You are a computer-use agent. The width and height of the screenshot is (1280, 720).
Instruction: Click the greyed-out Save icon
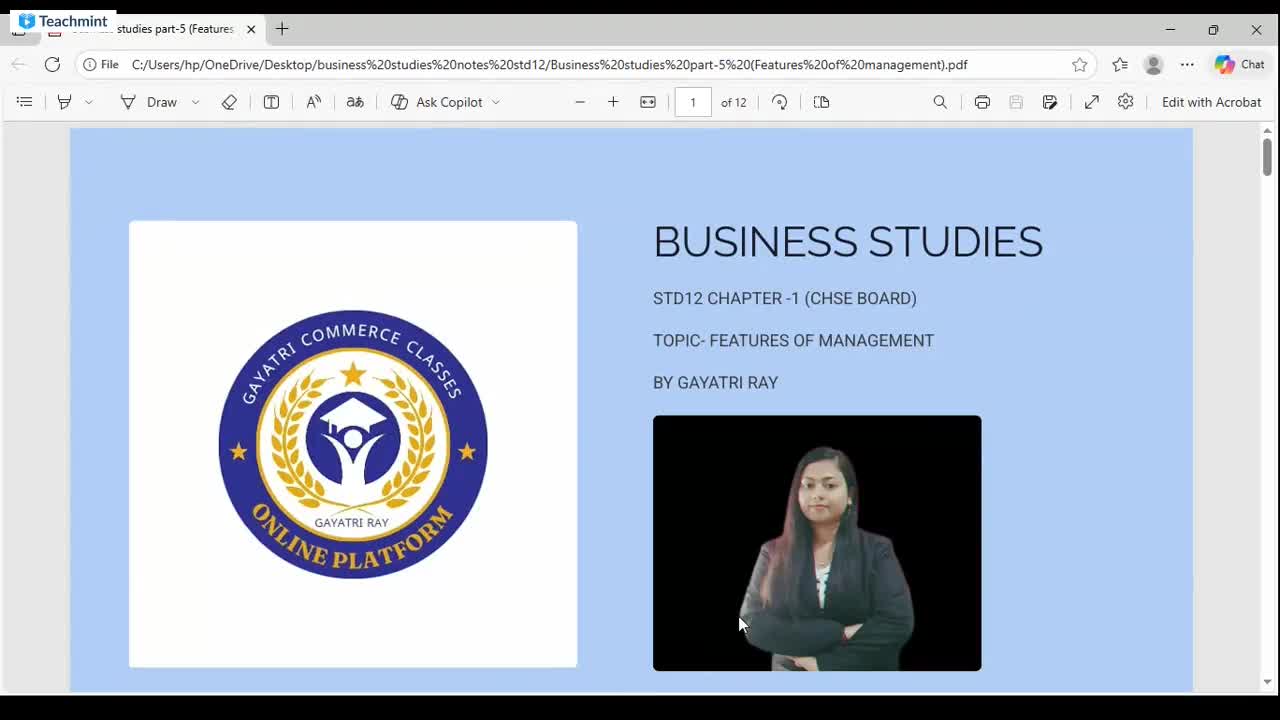tap(1016, 102)
